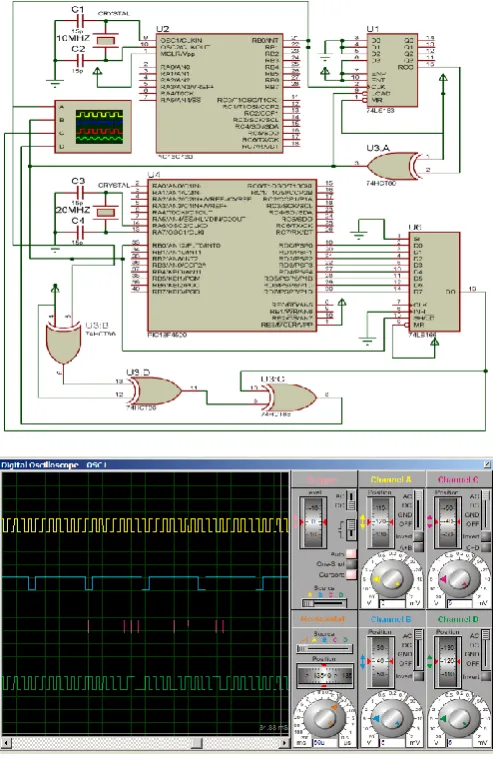Image resolution: width=493 pixels, height=759 pixels.
Task: Toggle the Trigger Auto button
Action: click(x=352, y=553)
